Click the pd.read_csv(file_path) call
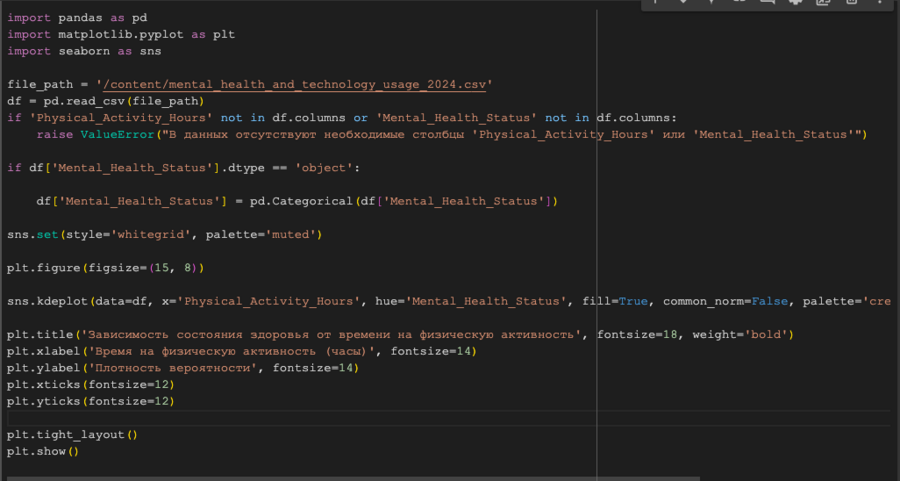900x481 pixels. [120, 101]
